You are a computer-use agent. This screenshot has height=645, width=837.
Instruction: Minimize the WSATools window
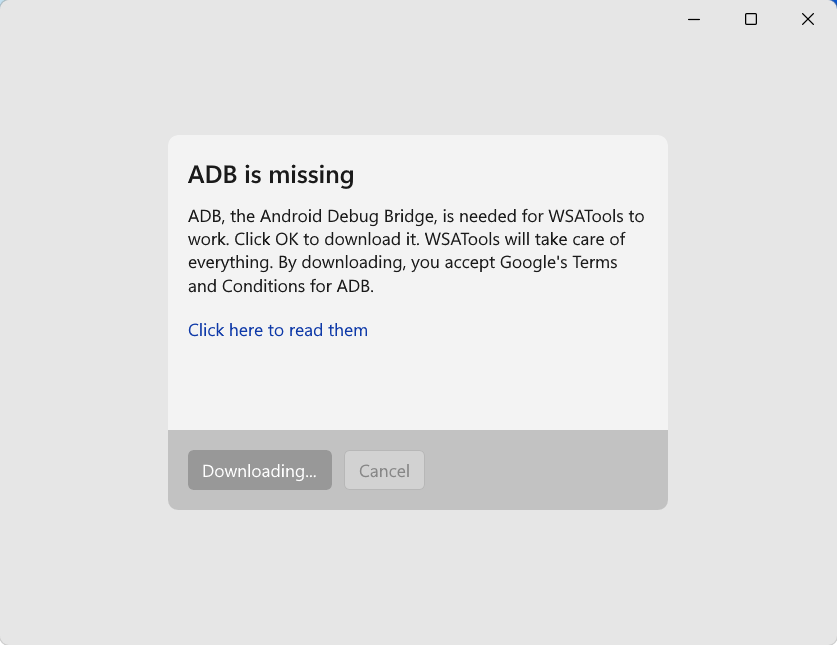click(x=694, y=19)
